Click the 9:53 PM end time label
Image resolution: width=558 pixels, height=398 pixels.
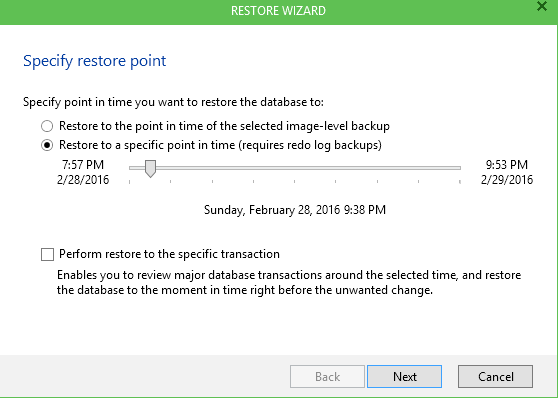[x=507, y=165]
